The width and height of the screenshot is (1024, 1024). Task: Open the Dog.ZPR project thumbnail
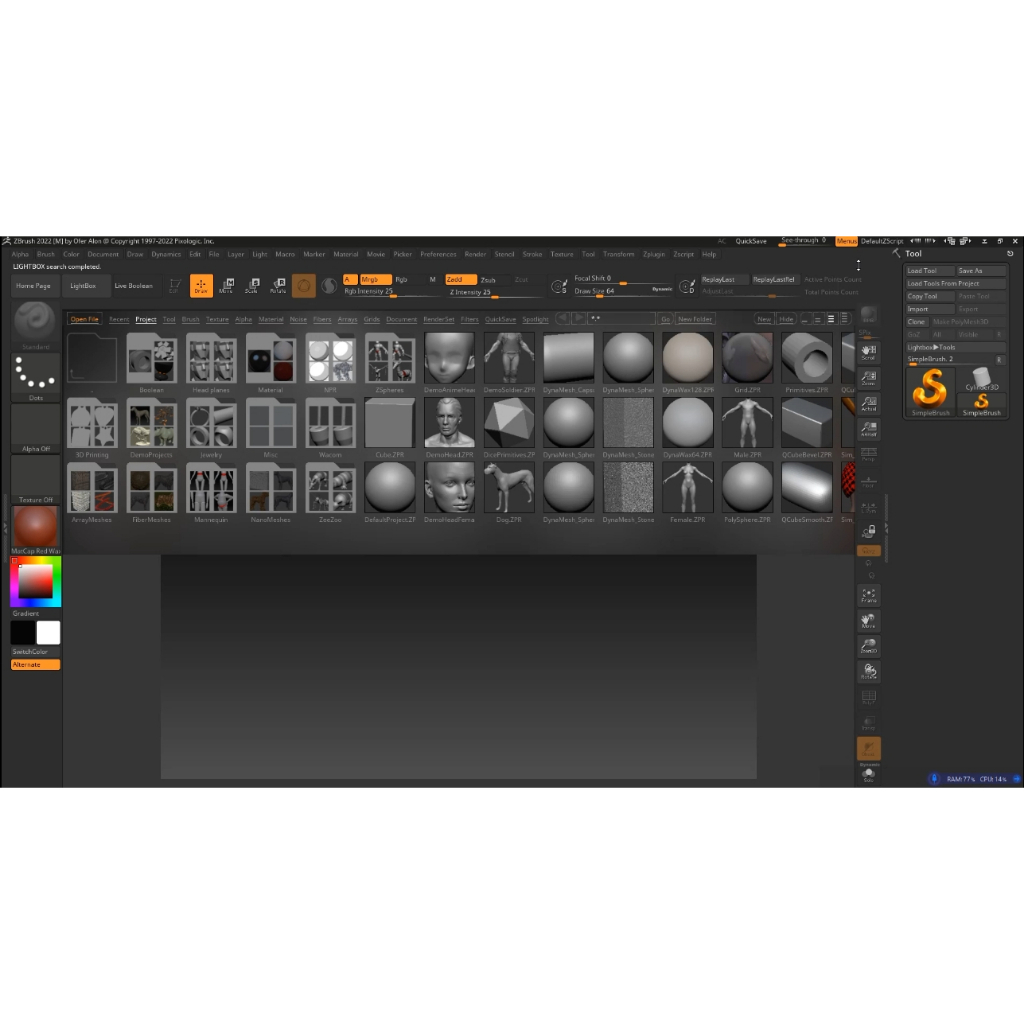click(x=509, y=493)
